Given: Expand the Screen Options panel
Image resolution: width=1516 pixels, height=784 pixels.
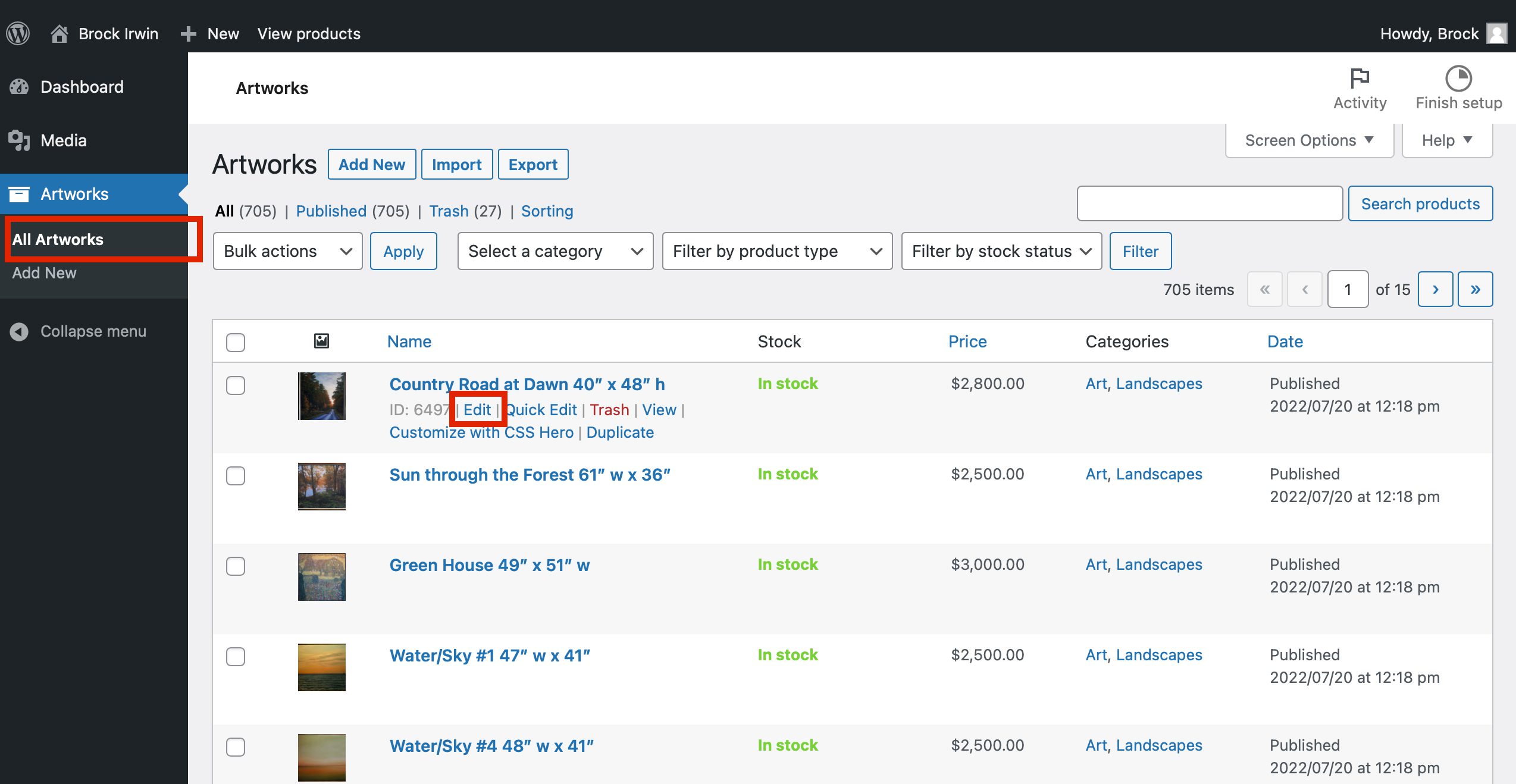Looking at the screenshot, I should point(1309,140).
